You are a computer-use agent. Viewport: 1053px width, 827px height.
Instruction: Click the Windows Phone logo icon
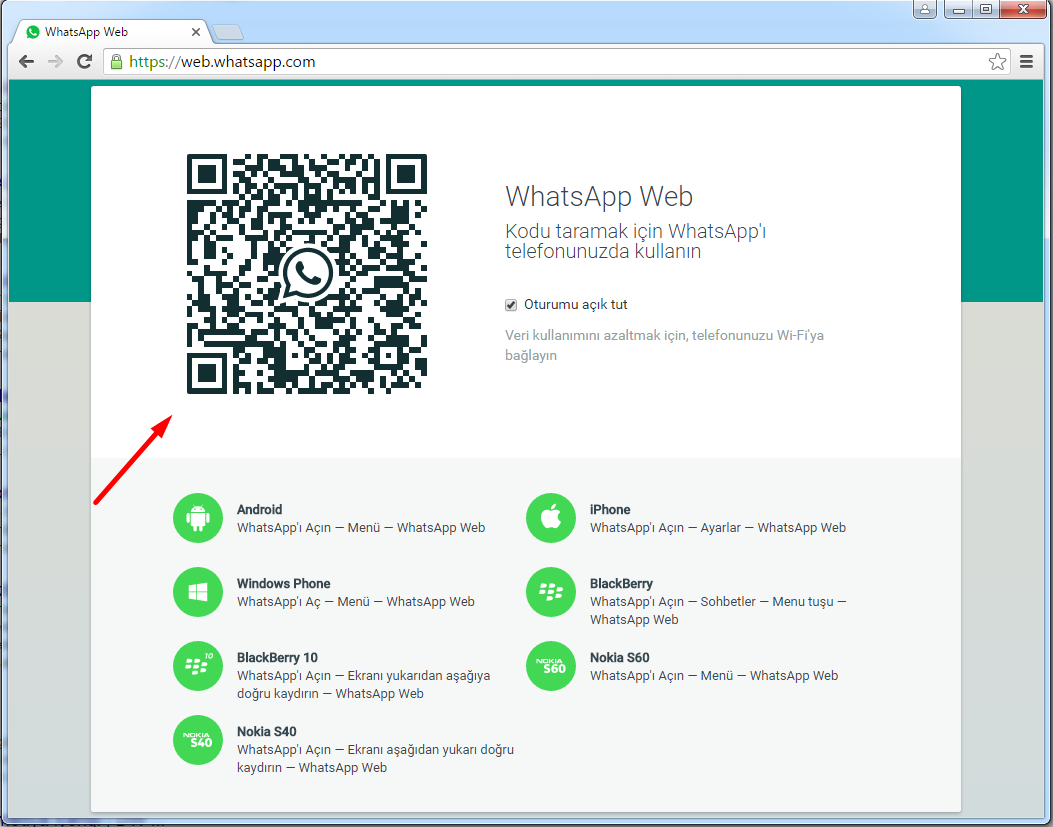[x=198, y=592]
